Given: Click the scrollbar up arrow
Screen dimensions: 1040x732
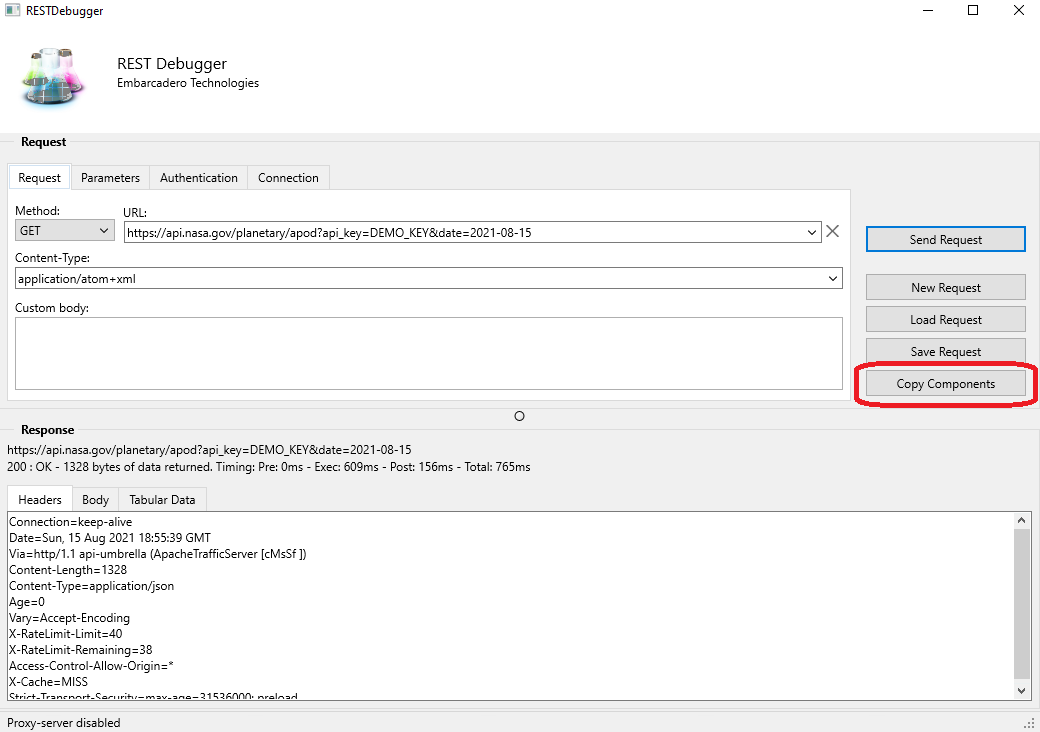Looking at the screenshot, I should pos(1022,519).
